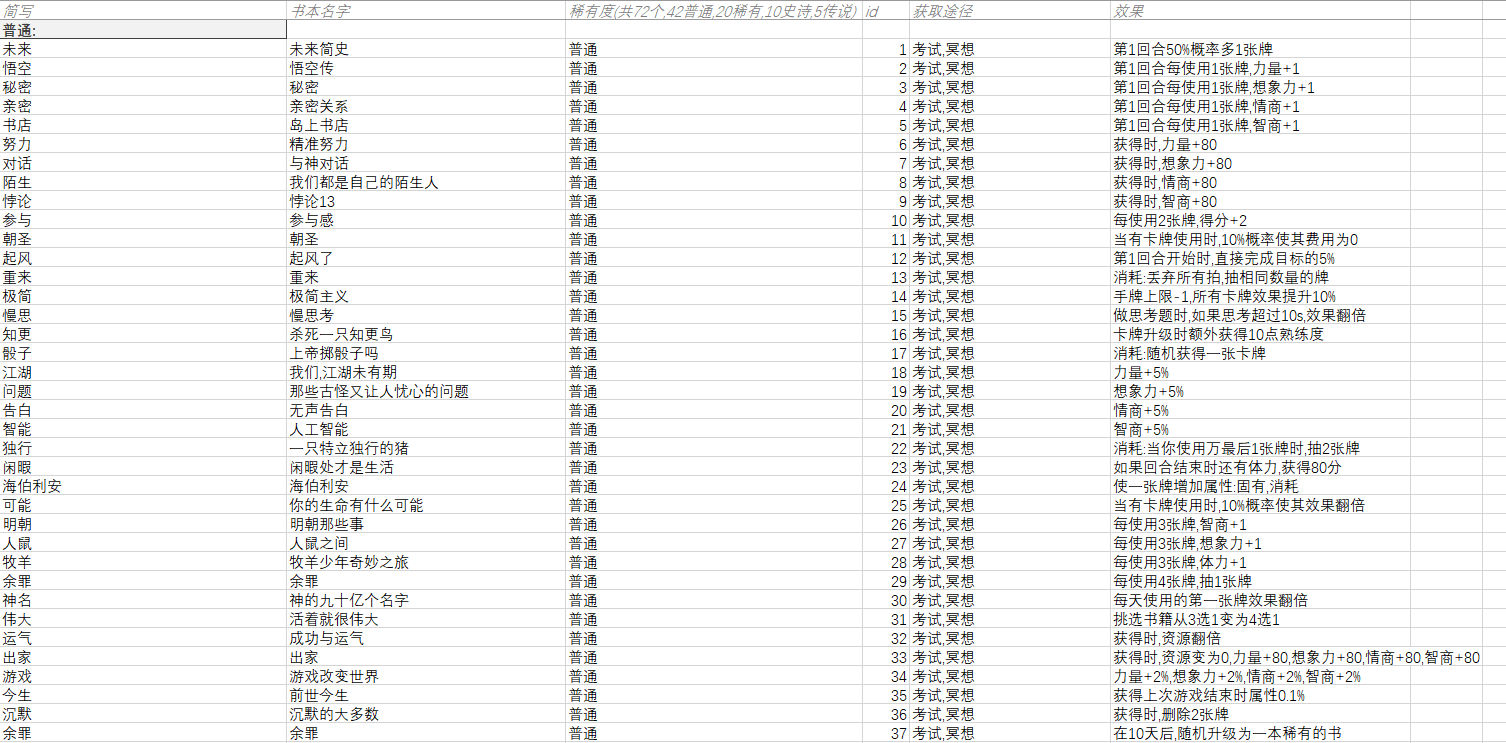Select the 牧羊少年奇妙之旅 cell
The width and height of the screenshot is (1506, 743).
(x=426, y=562)
